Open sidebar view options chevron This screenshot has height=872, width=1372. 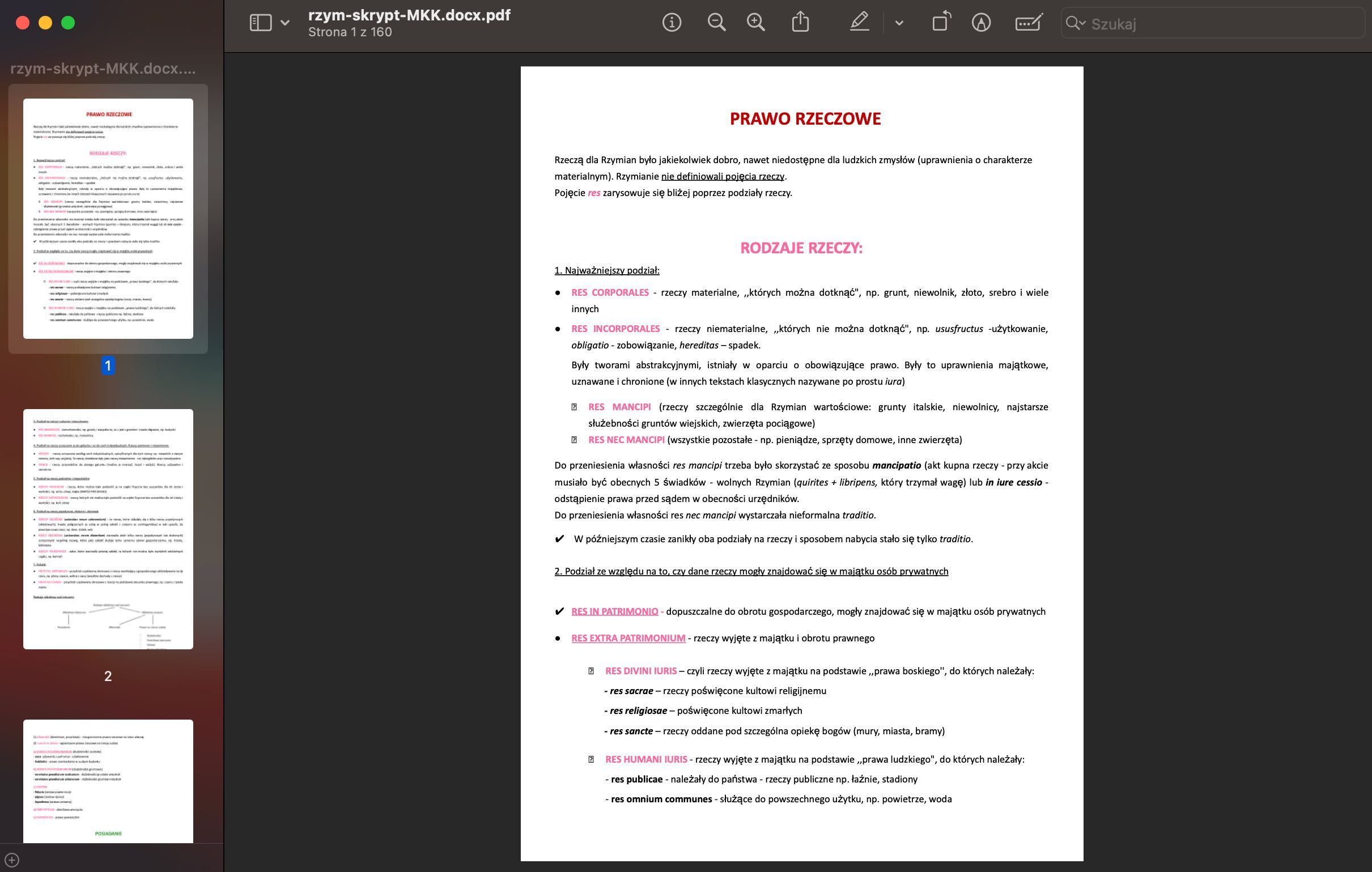pyautogui.click(x=286, y=23)
